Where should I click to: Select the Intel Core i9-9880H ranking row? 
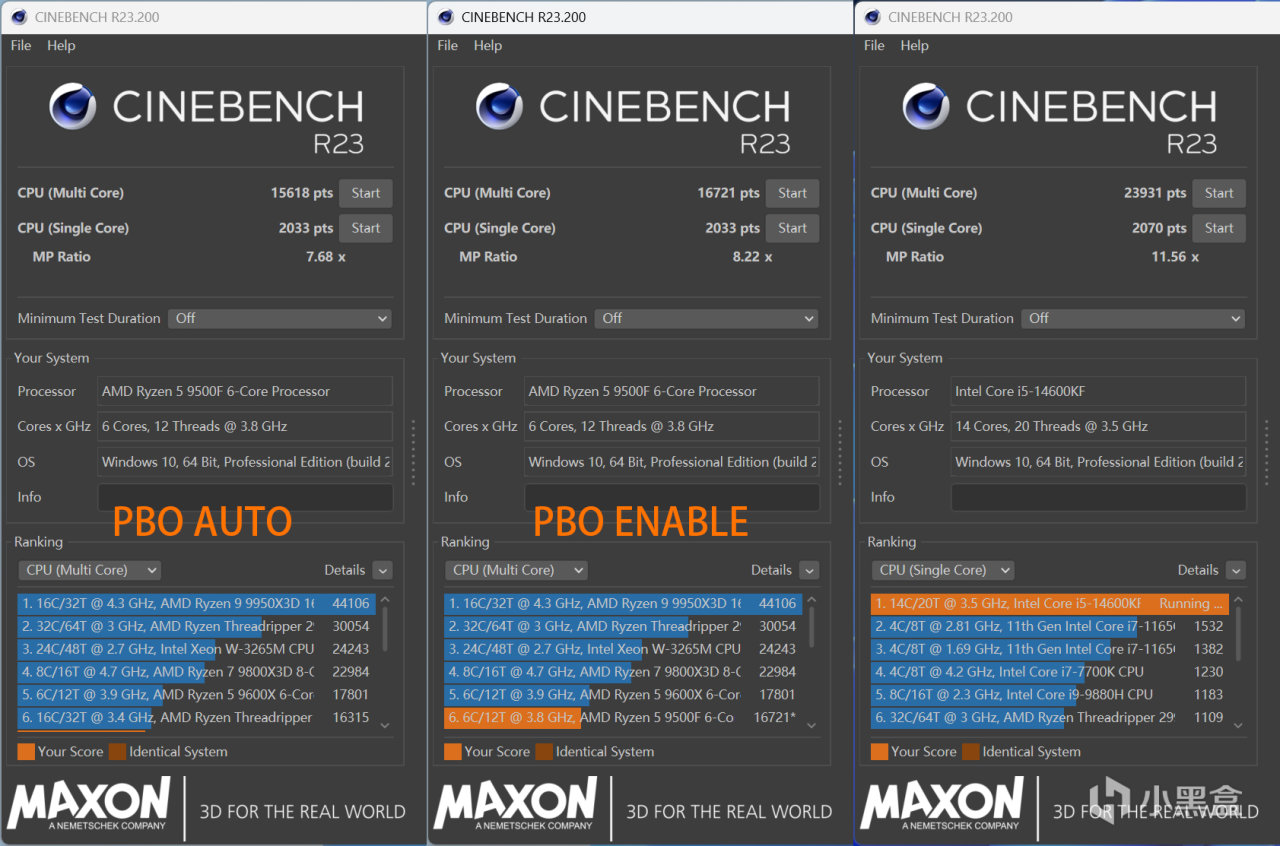(1050, 695)
